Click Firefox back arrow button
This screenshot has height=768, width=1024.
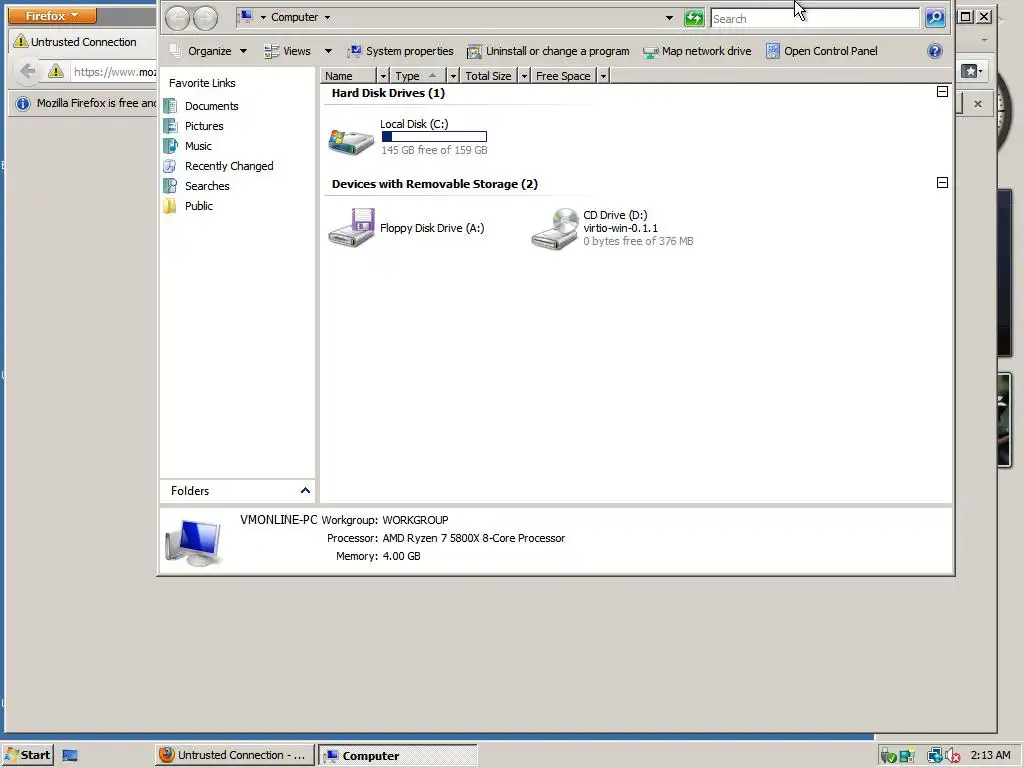(27, 71)
